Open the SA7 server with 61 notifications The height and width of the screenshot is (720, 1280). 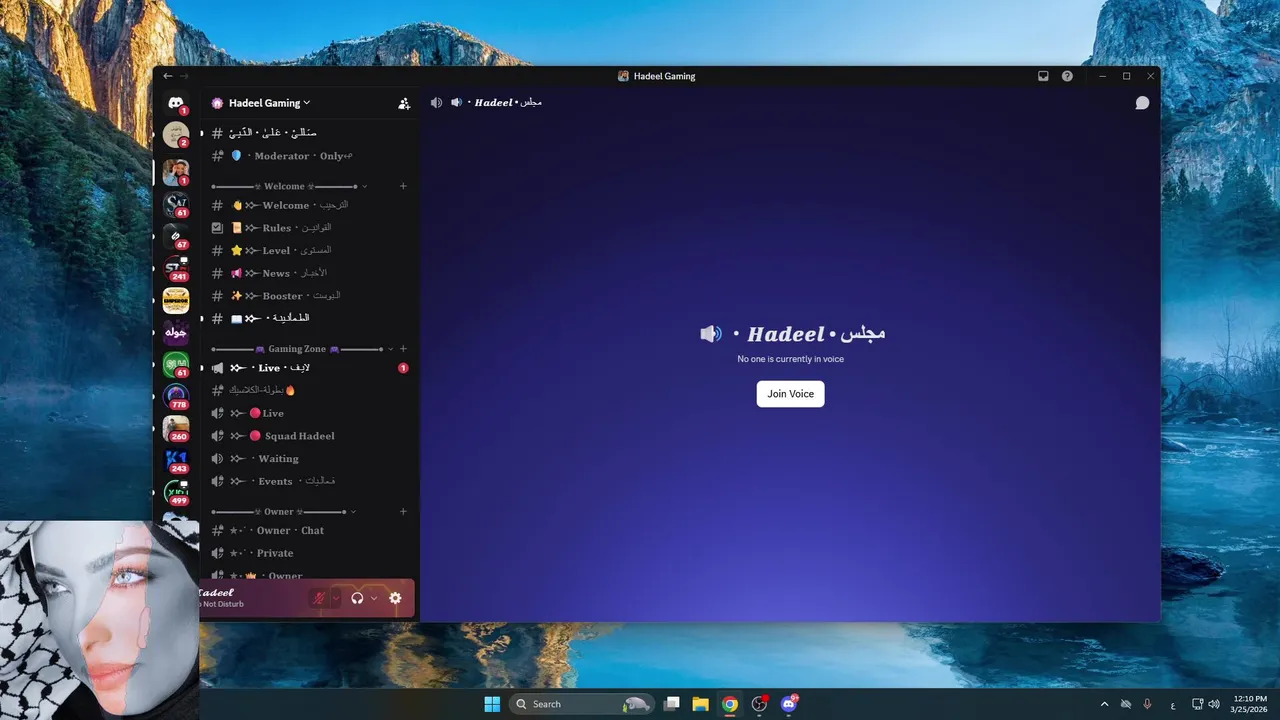(176, 204)
